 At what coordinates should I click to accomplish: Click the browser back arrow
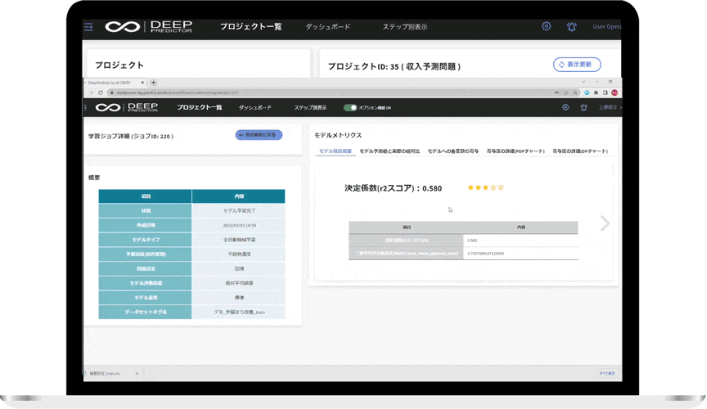pyautogui.click(x=87, y=92)
